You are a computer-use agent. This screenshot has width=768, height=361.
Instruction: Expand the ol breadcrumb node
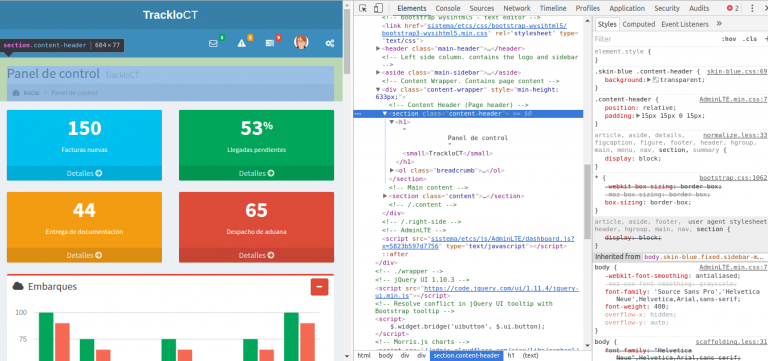click(392, 170)
